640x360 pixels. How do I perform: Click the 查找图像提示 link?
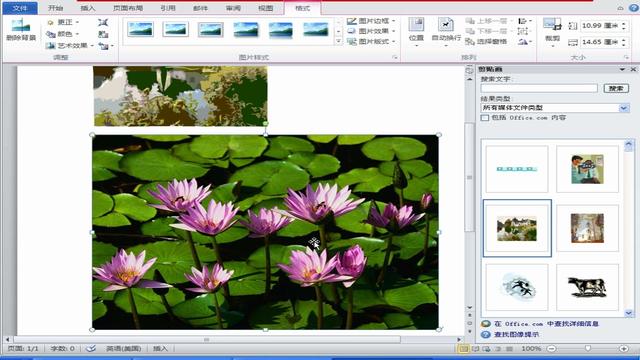coord(516,334)
